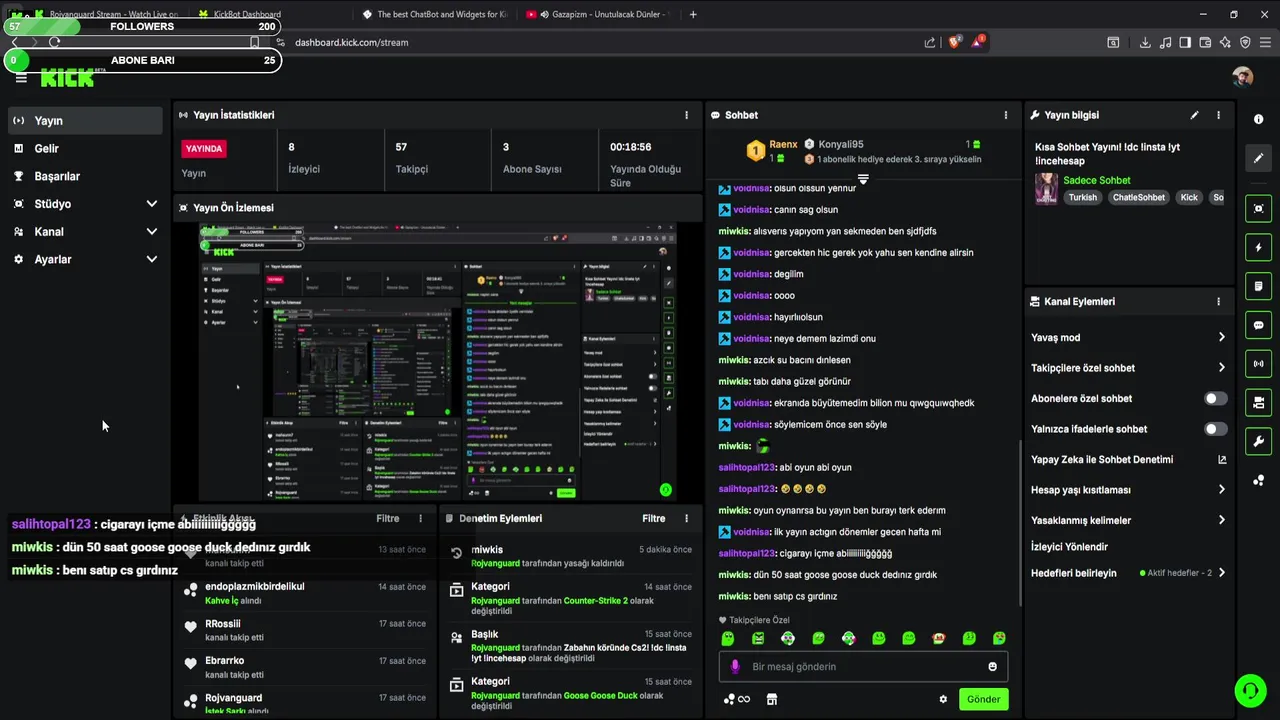Viewport: 1280px width, 720px height.
Task: Click the Kick tag chip
Action: tap(1189, 197)
